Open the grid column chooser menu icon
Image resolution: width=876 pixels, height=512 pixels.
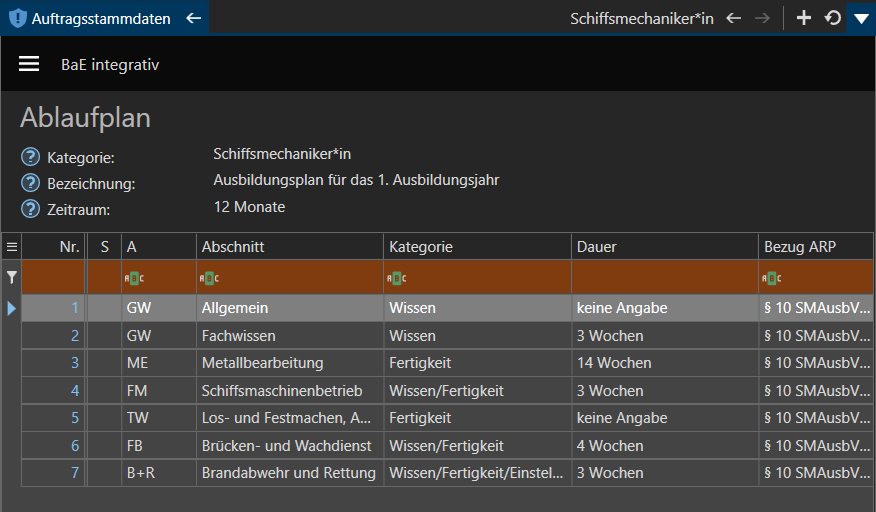click(x=12, y=246)
